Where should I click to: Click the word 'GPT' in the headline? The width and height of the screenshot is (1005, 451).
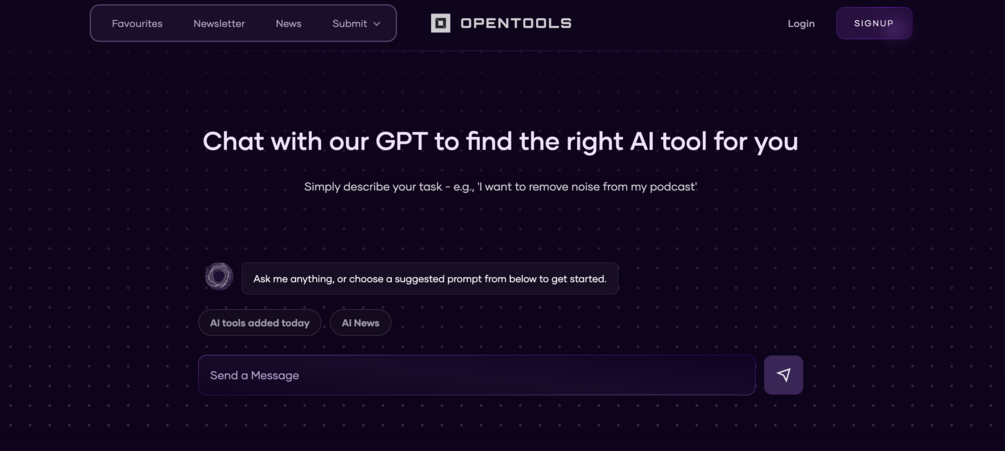click(x=402, y=141)
